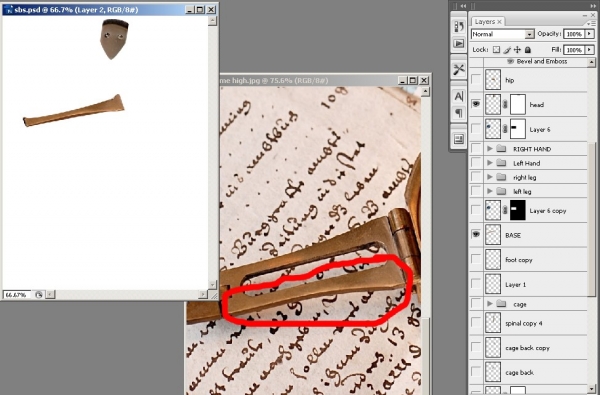The height and width of the screenshot is (395, 600).
Task: Click the lock all padlock icon
Action: coord(528,49)
